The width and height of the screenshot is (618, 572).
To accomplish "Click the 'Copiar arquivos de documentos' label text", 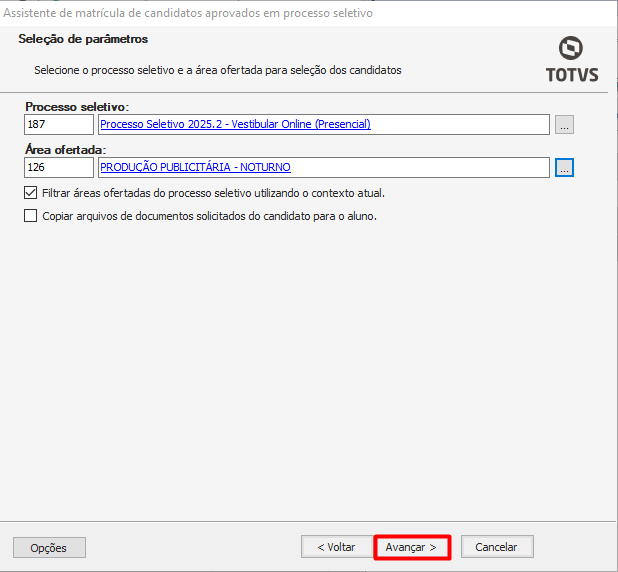I will [x=209, y=216].
